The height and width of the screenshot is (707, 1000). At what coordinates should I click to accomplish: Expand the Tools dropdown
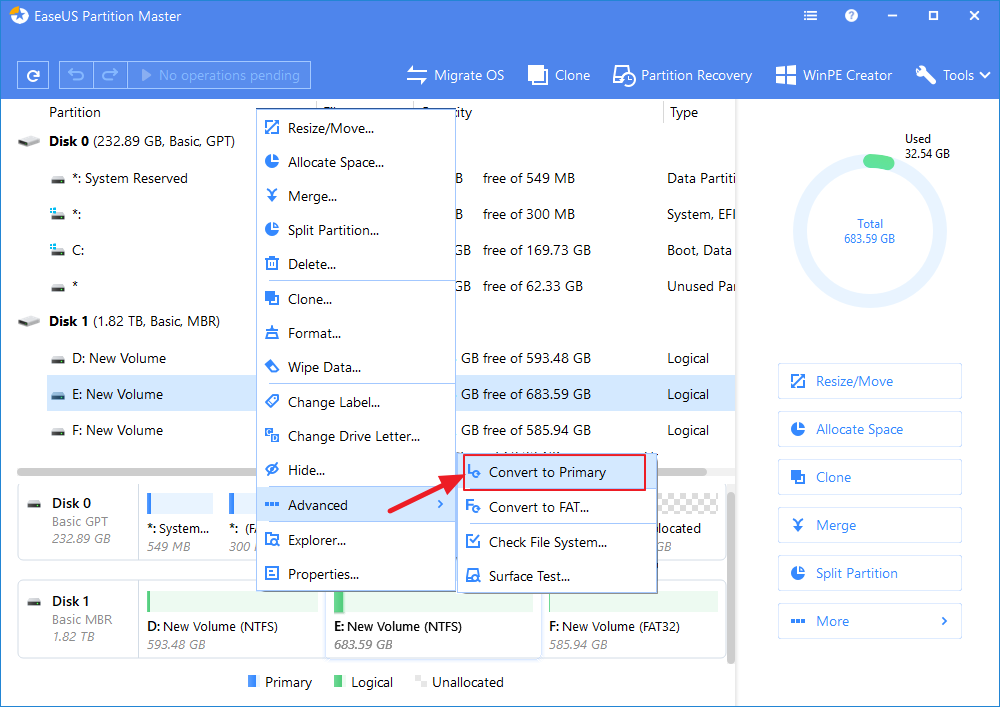tap(952, 75)
